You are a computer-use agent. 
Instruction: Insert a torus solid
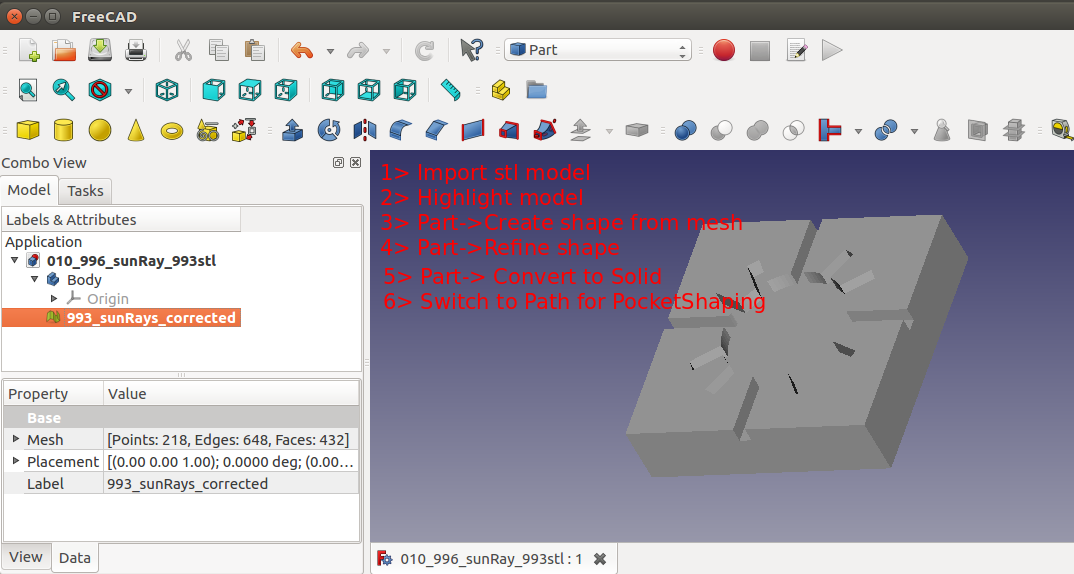[172, 130]
